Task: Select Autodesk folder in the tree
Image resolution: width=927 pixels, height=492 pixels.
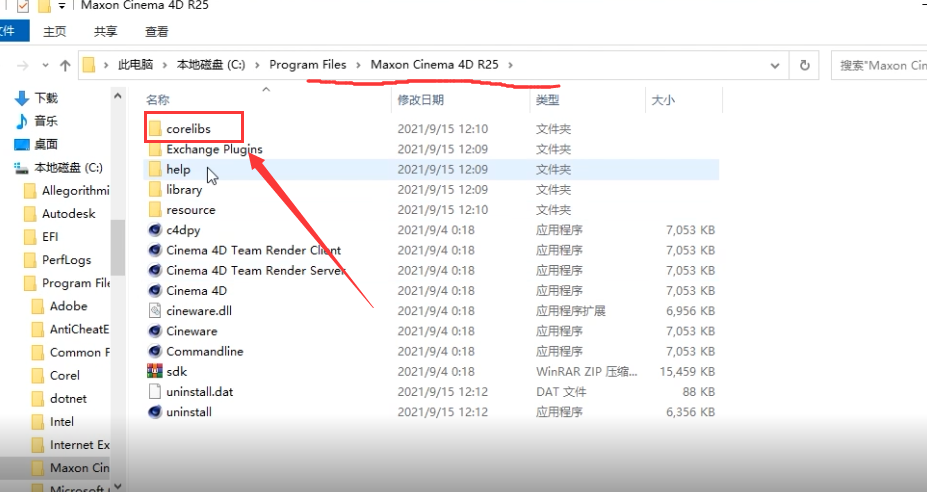Action: coord(60,213)
